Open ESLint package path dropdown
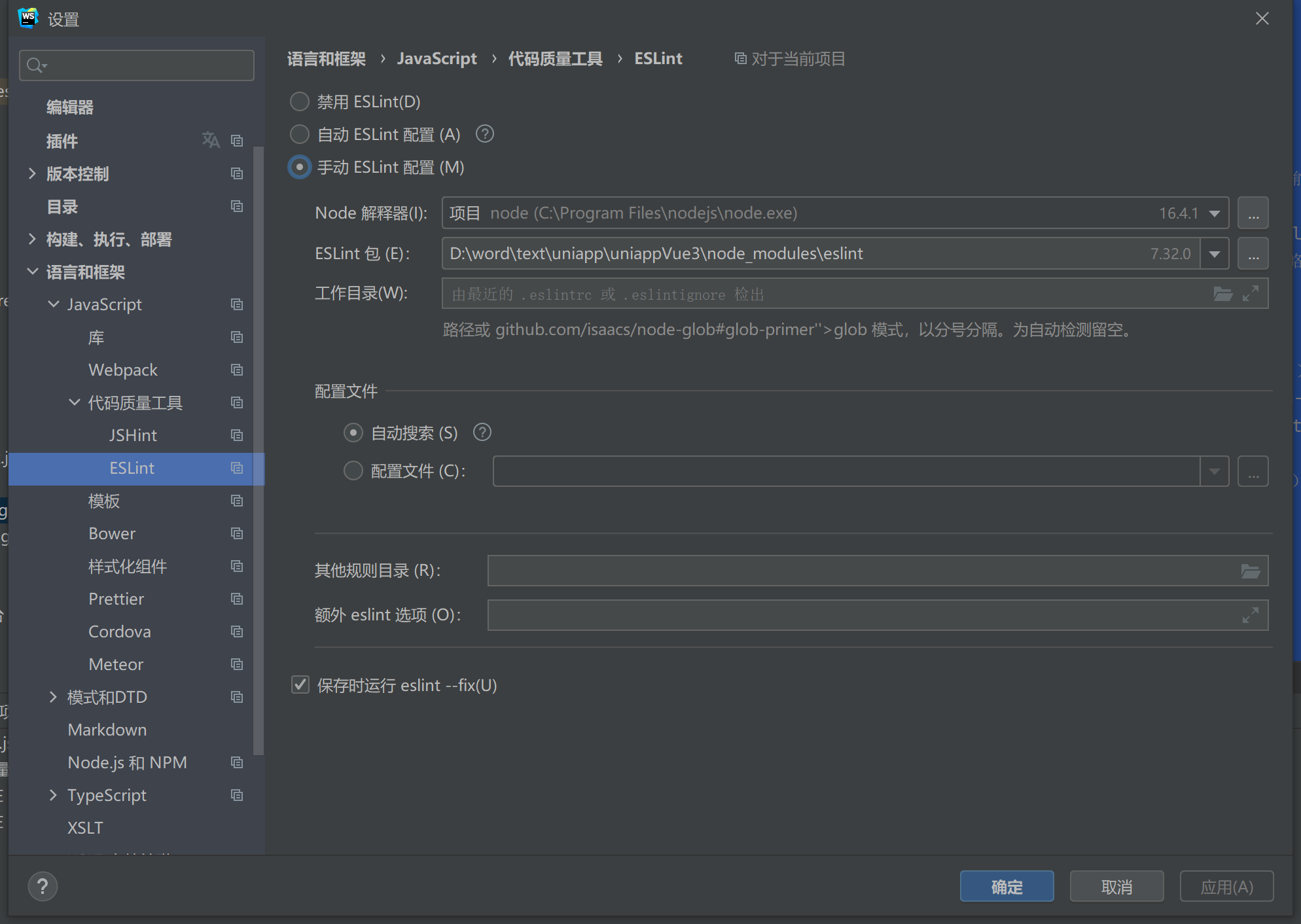Screen dimensions: 1301x924 [x=1215, y=254]
